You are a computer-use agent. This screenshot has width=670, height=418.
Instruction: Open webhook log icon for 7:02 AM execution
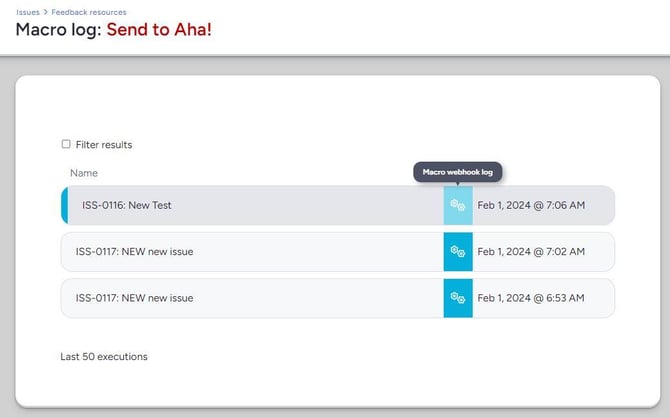(458, 251)
